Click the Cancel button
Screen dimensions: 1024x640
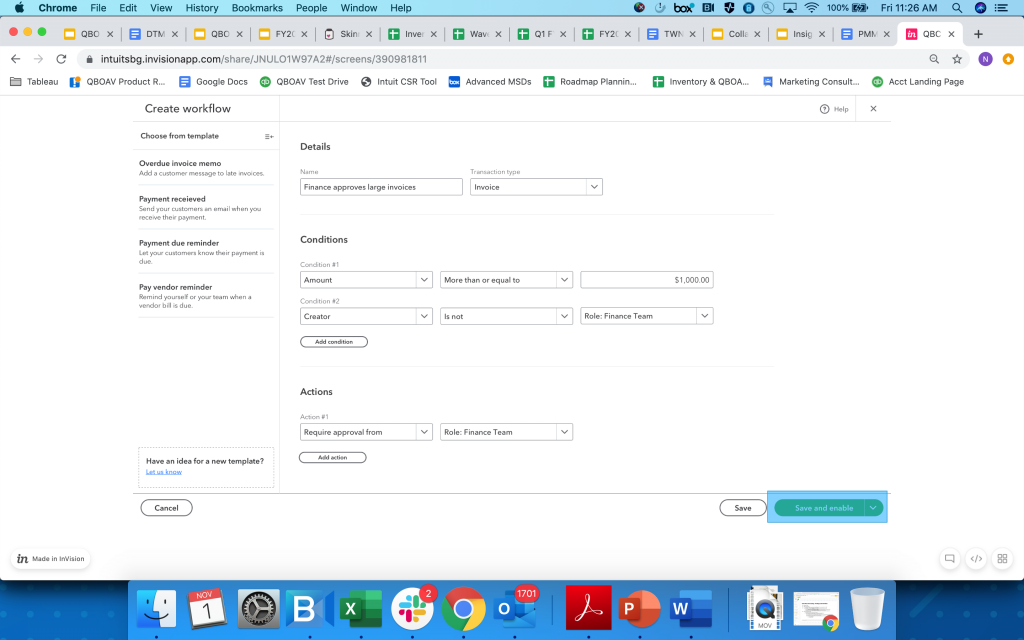[x=167, y=507]
